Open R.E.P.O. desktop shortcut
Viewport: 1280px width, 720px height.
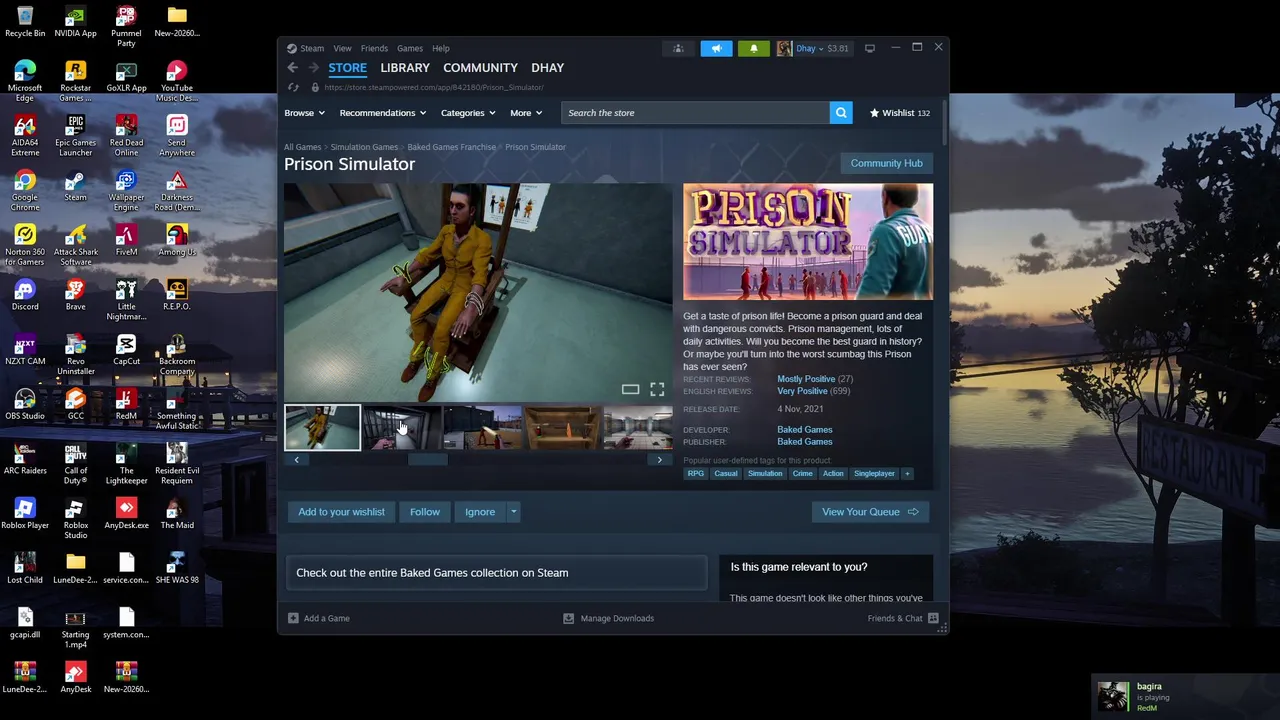coord(177,295)
